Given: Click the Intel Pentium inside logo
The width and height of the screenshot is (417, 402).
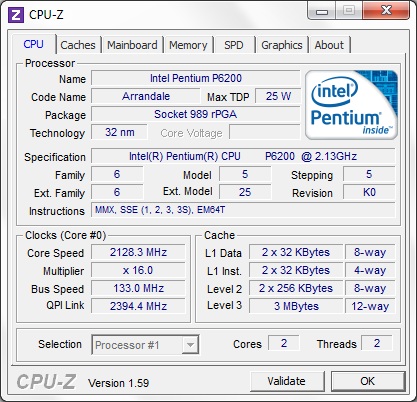Looking at the screenshot, I should point(351,105).
